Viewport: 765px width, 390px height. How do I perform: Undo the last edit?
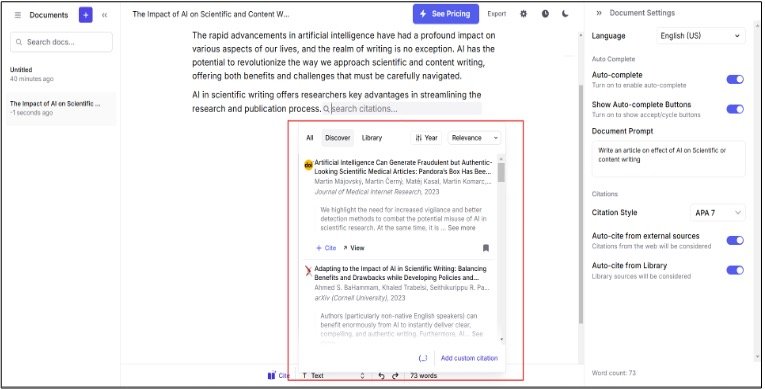click(382, 375)
